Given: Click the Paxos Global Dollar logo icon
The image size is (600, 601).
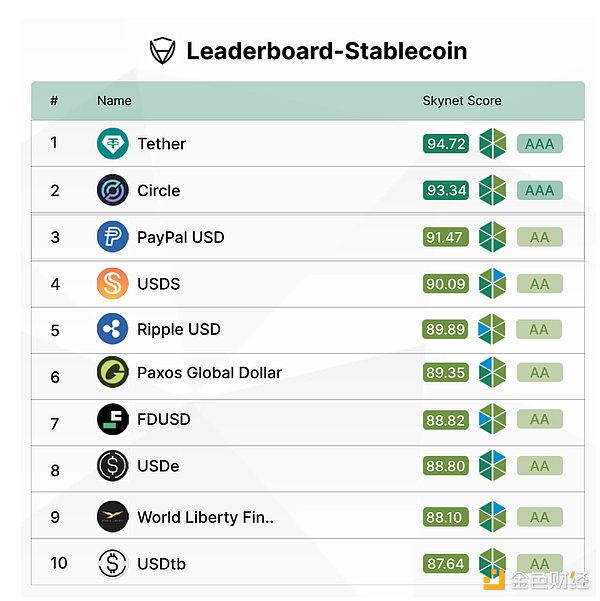Looking at the screenshot, I should (113, 373).
